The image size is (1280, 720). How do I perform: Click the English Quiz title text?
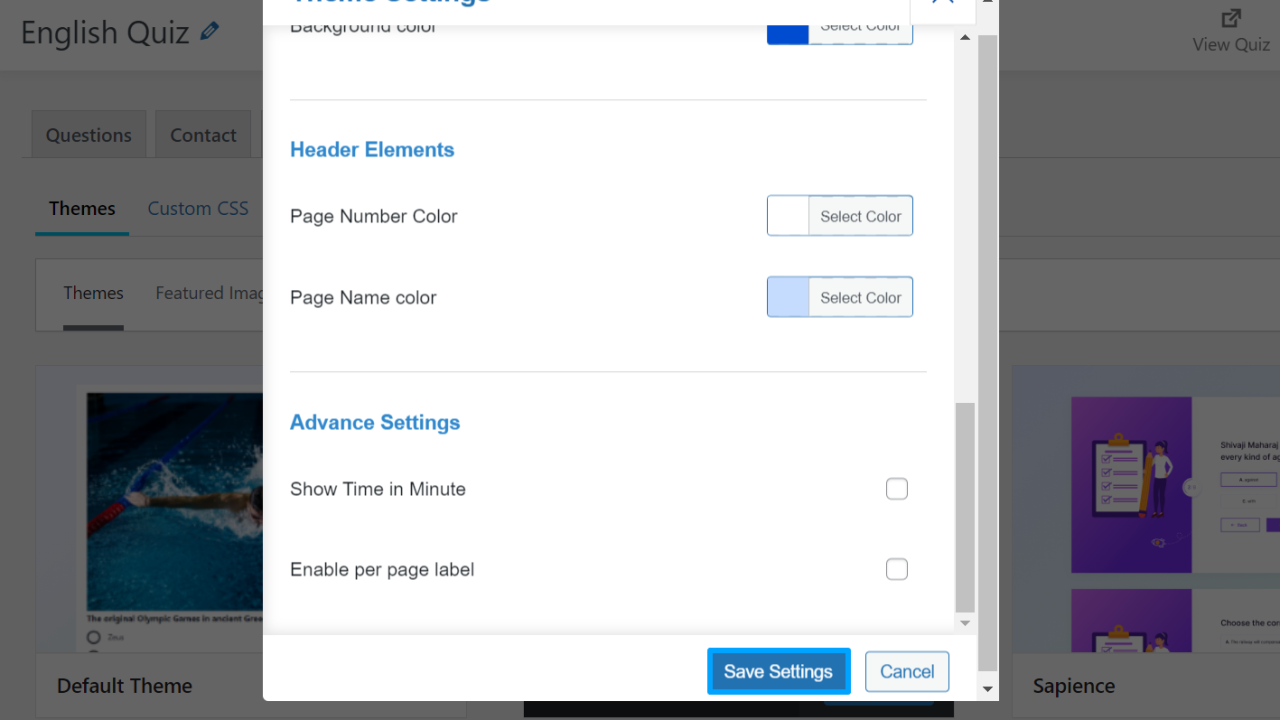(105, 33)
